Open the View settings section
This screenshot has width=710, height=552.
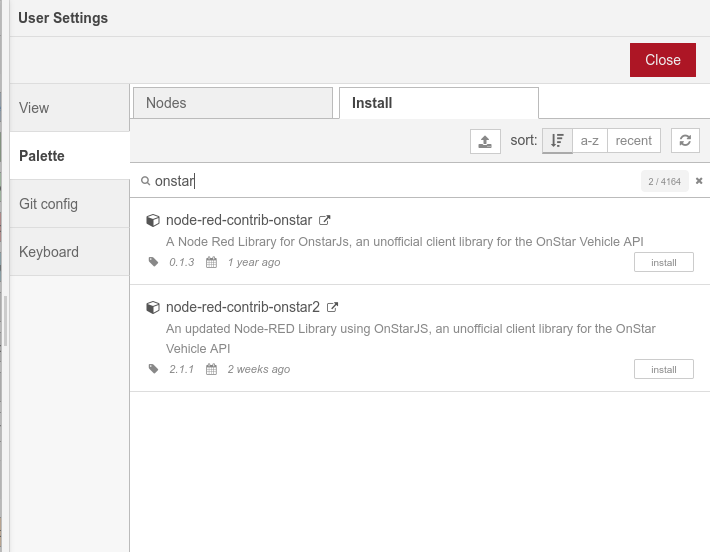pyautogui.click(x=69, y=108)
